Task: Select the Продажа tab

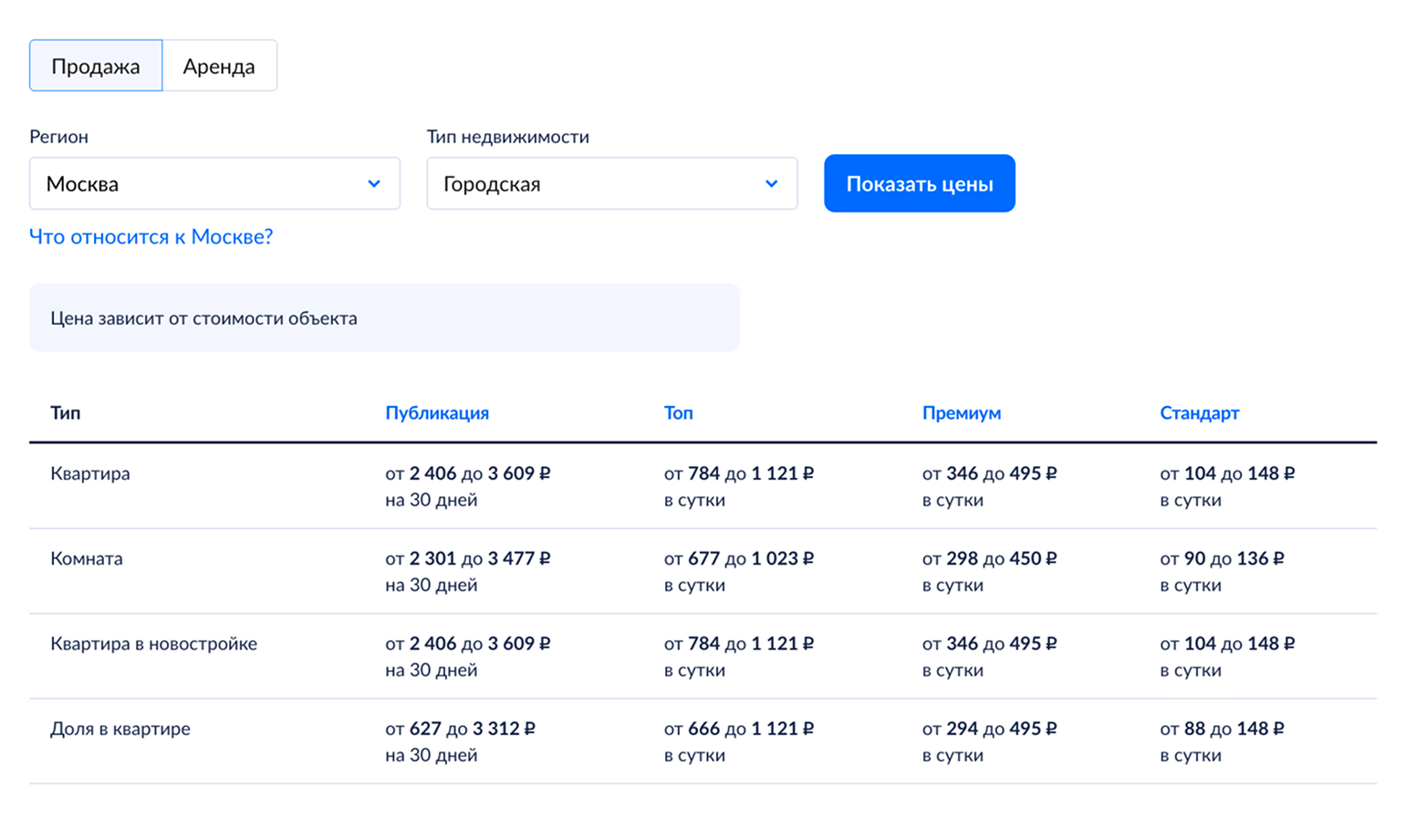Action: [96, 65]
